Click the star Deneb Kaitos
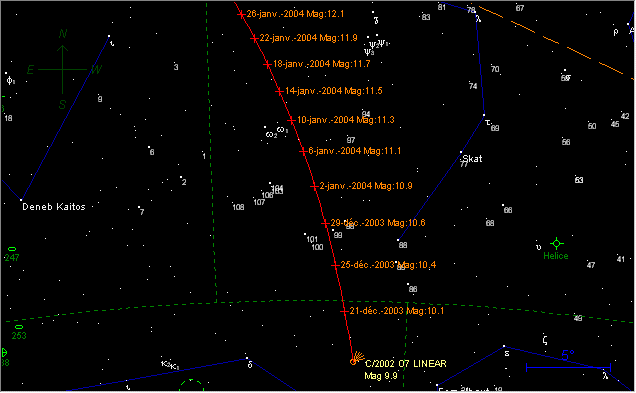This screenshot has height=393, width=636. 21,200
